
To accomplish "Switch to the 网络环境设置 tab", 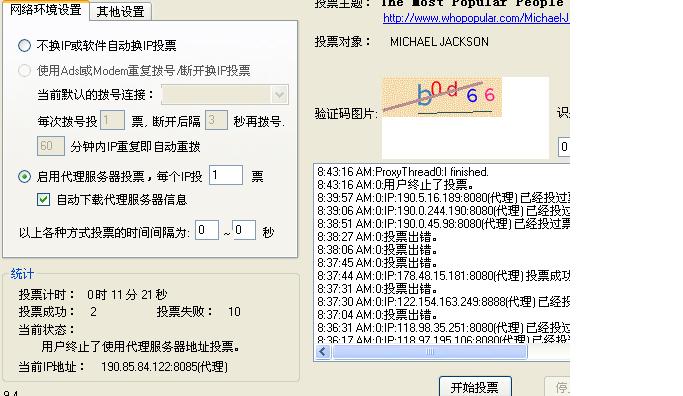I will (45, 10).
